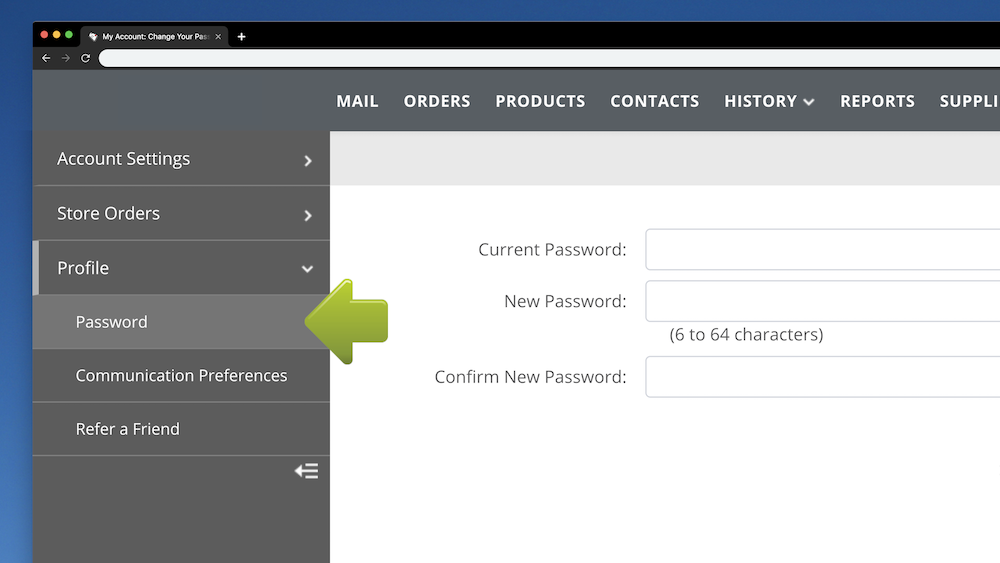This screenshot has width=1000, height=563.
Task: Click the Confirm New Password field
Action: click(x=823, y=377)
